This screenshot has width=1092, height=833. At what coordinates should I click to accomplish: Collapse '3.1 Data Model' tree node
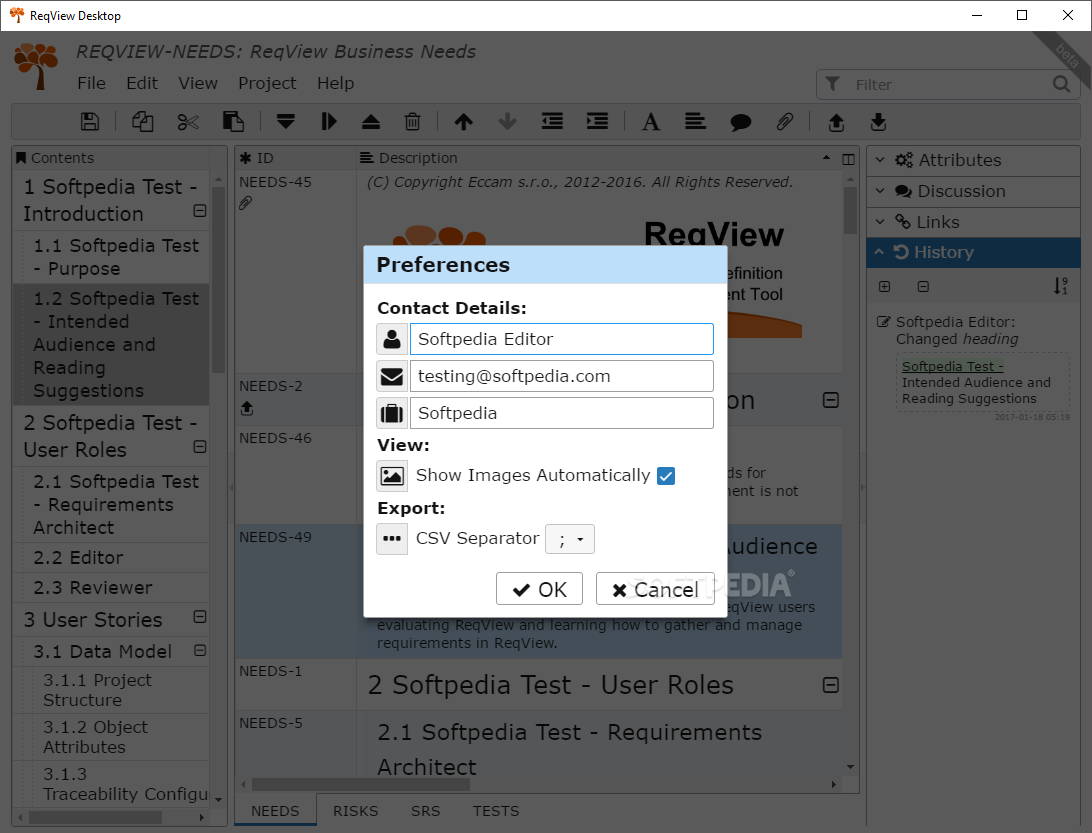coord(200,650)
